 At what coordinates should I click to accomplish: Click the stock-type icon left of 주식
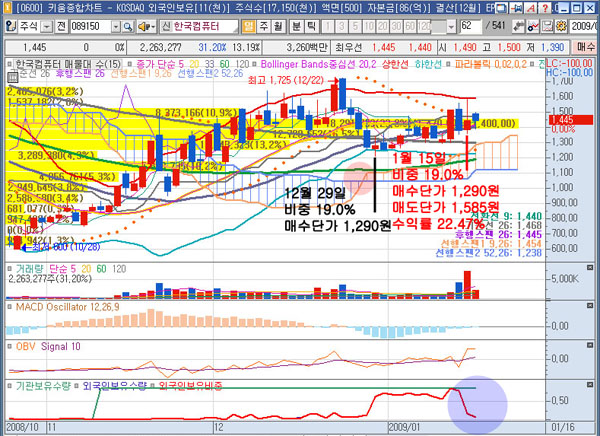pyautogui.click(x=11, y=26)
